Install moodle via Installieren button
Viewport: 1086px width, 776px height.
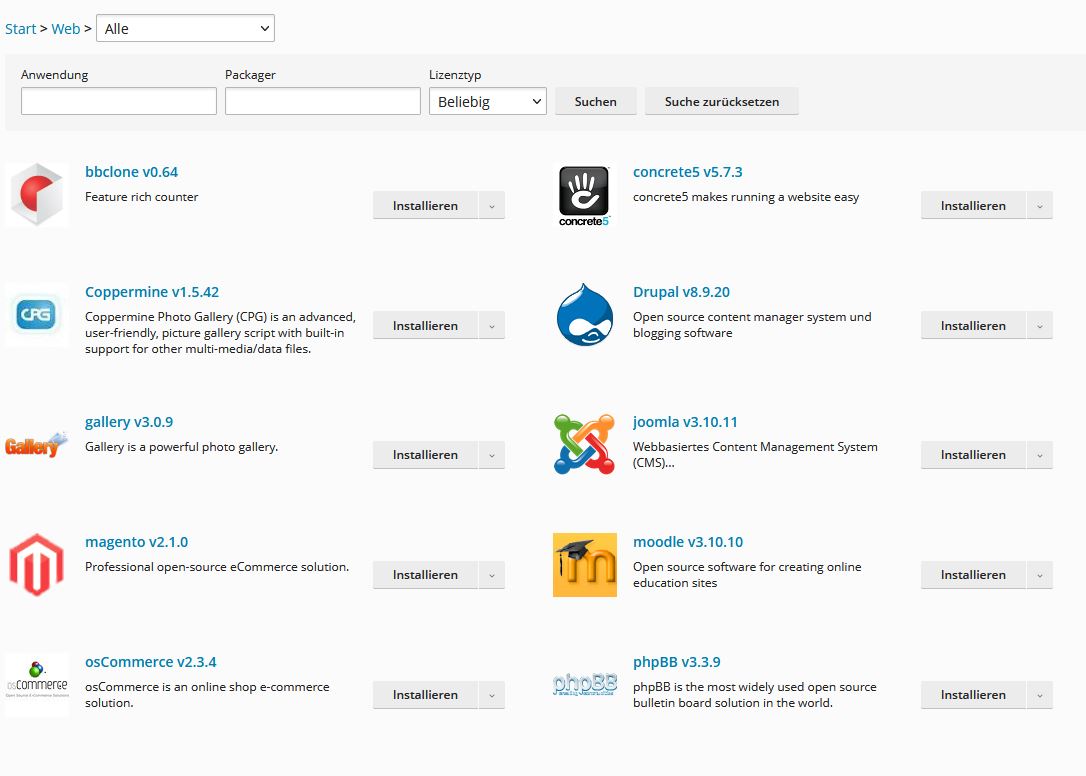[x=973, y=575]
